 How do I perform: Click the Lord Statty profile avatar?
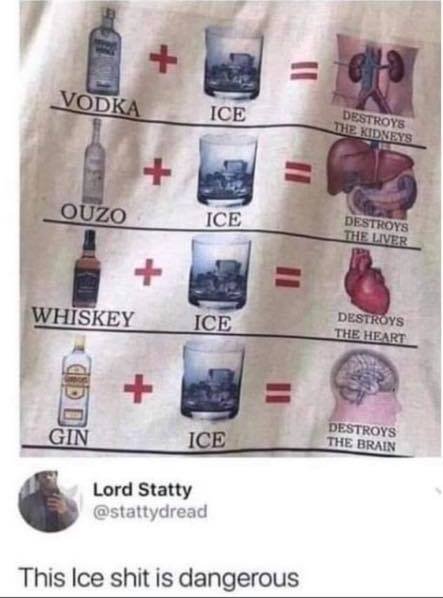(x=48, y=502)
